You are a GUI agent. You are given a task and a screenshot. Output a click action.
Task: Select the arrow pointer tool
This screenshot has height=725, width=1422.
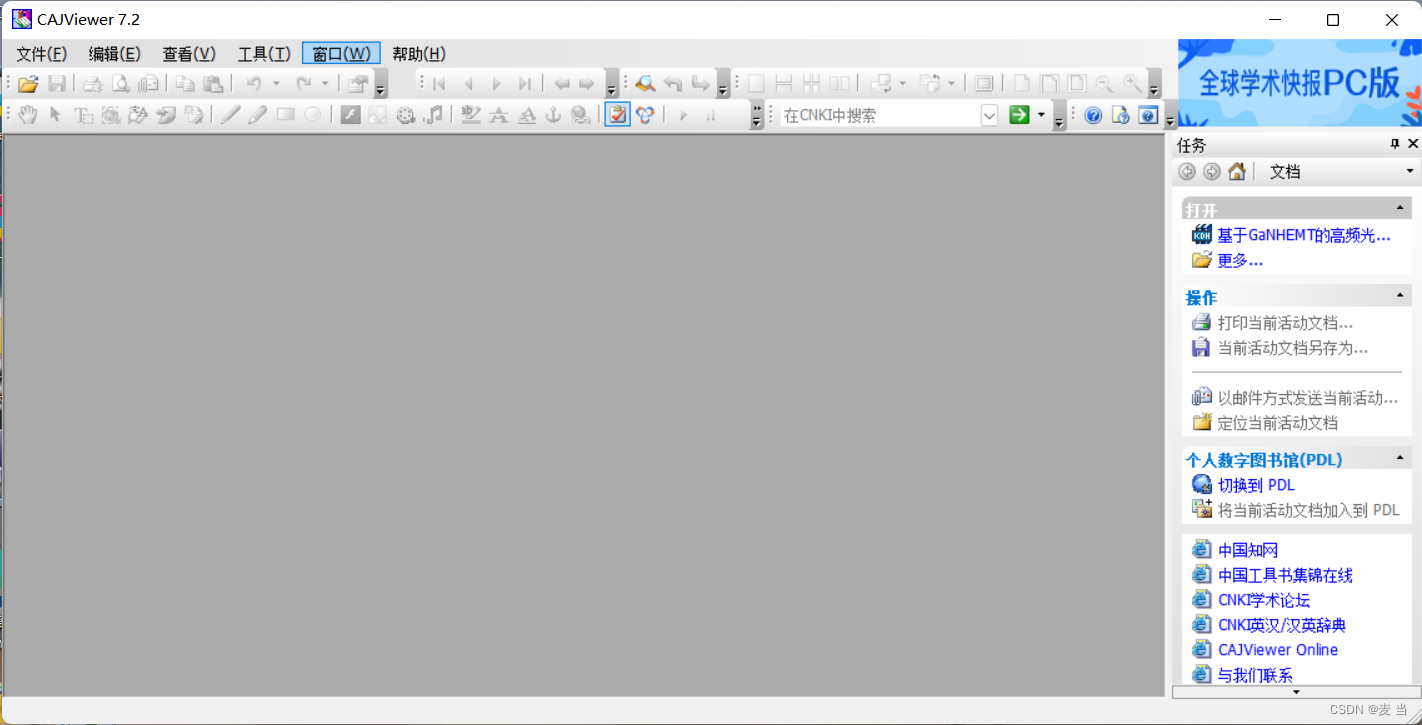pyautogui.click(x=56, y=115)
